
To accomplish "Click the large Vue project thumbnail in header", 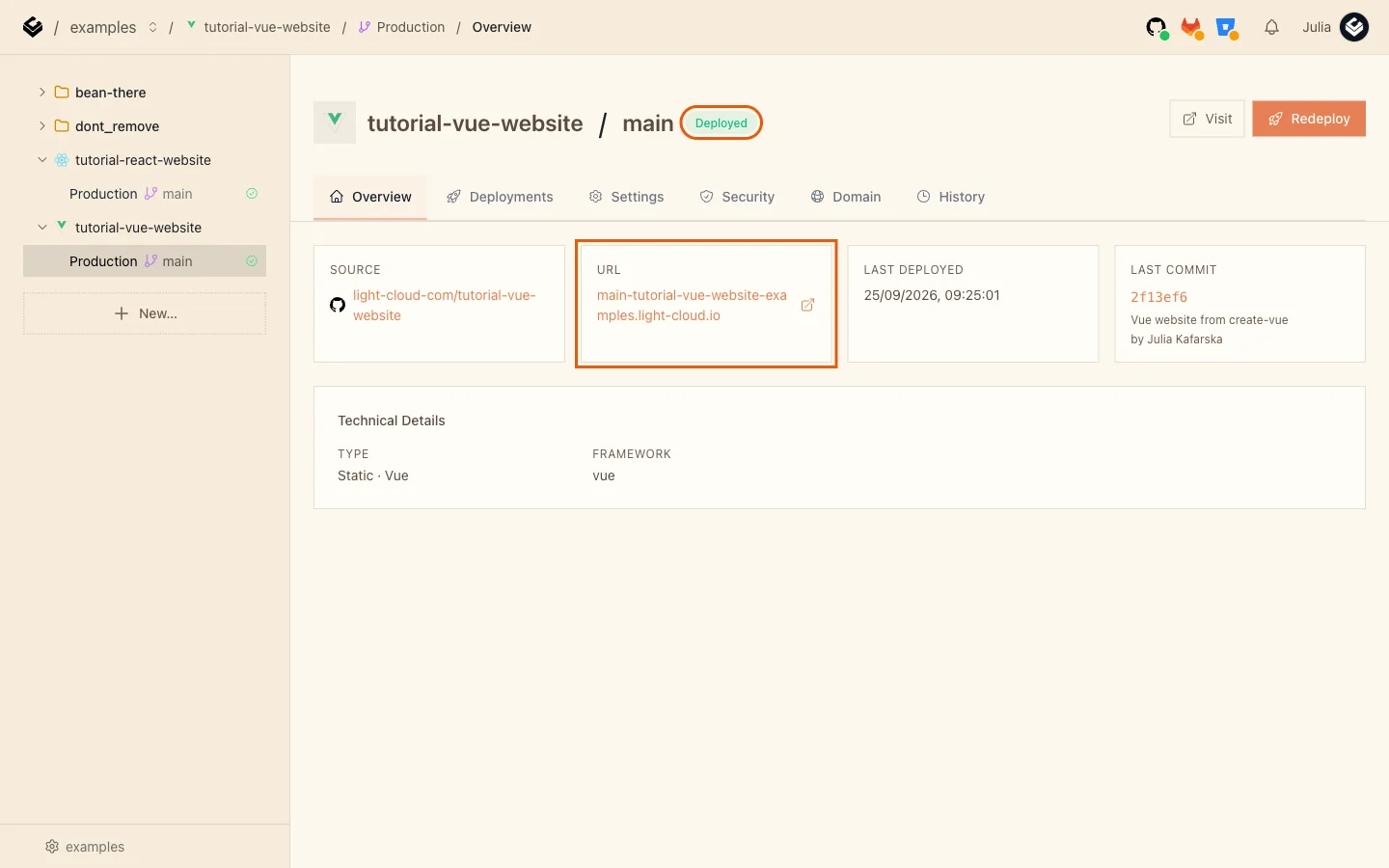I will click(335, 122).
